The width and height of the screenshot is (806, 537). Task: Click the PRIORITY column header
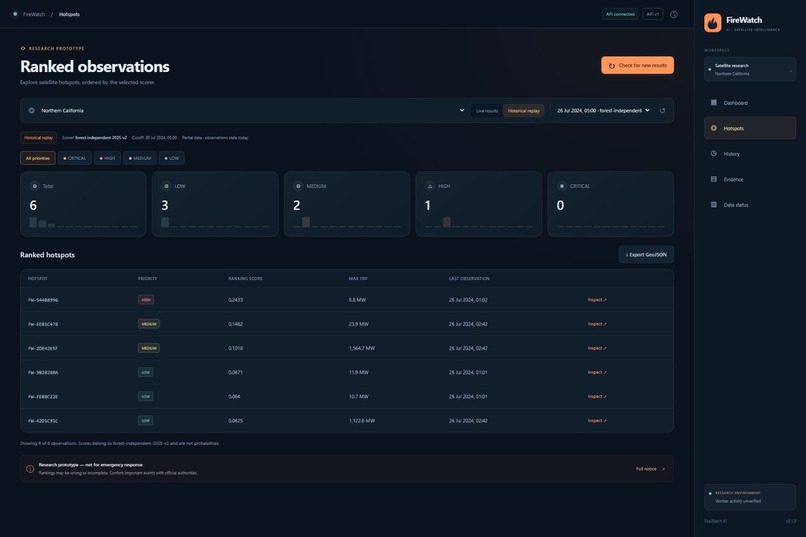point(148,279)
